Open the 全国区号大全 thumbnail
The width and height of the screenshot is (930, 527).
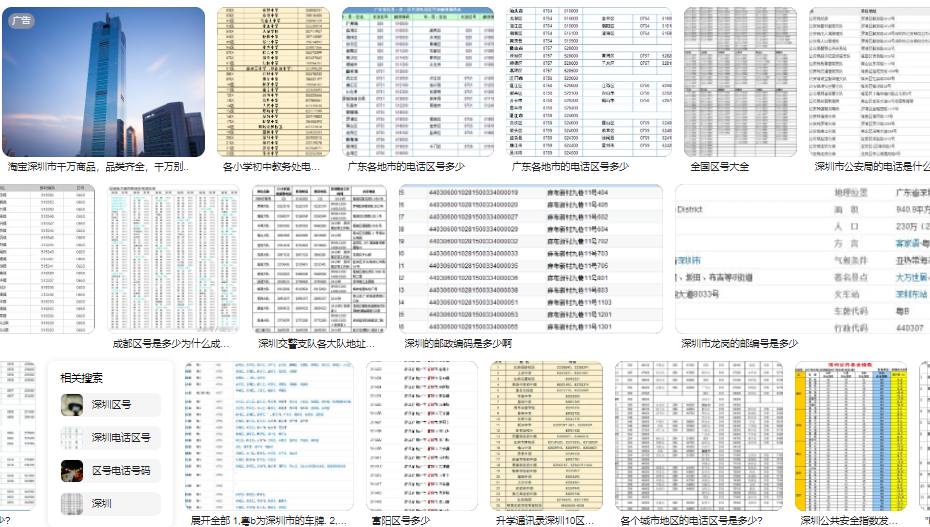point(740,82)
